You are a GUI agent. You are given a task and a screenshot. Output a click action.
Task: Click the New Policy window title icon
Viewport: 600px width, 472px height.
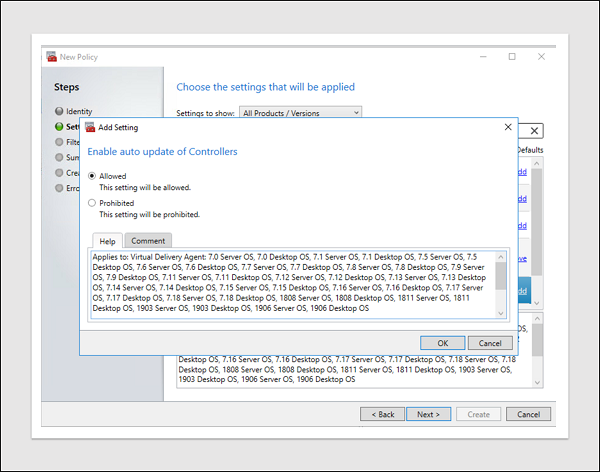pyautogui.click(x=51, y=57)
